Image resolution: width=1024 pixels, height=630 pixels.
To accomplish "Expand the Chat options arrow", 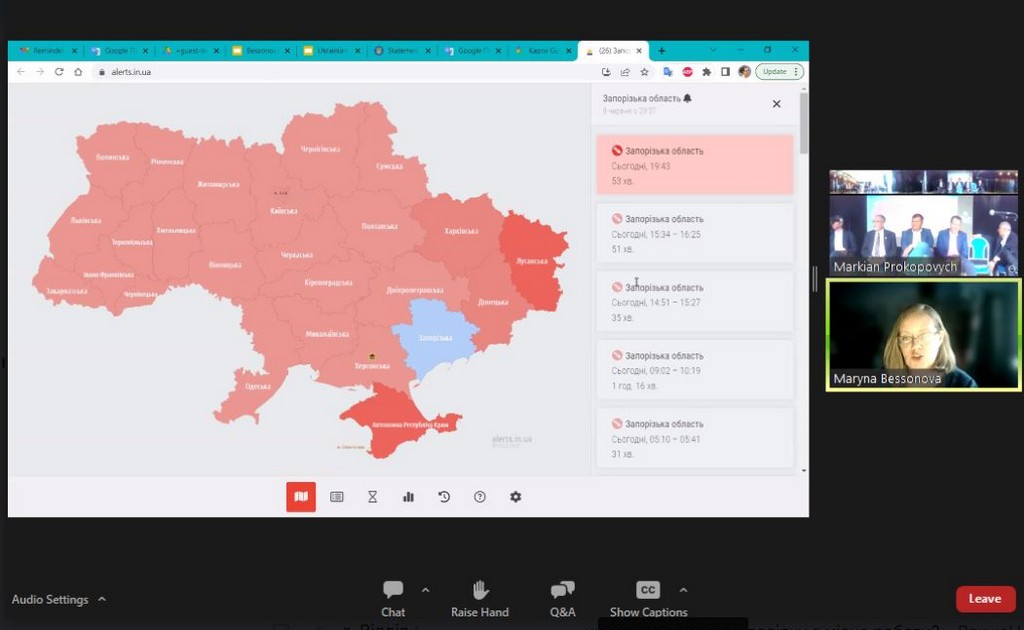I will (x=425, y=590).
